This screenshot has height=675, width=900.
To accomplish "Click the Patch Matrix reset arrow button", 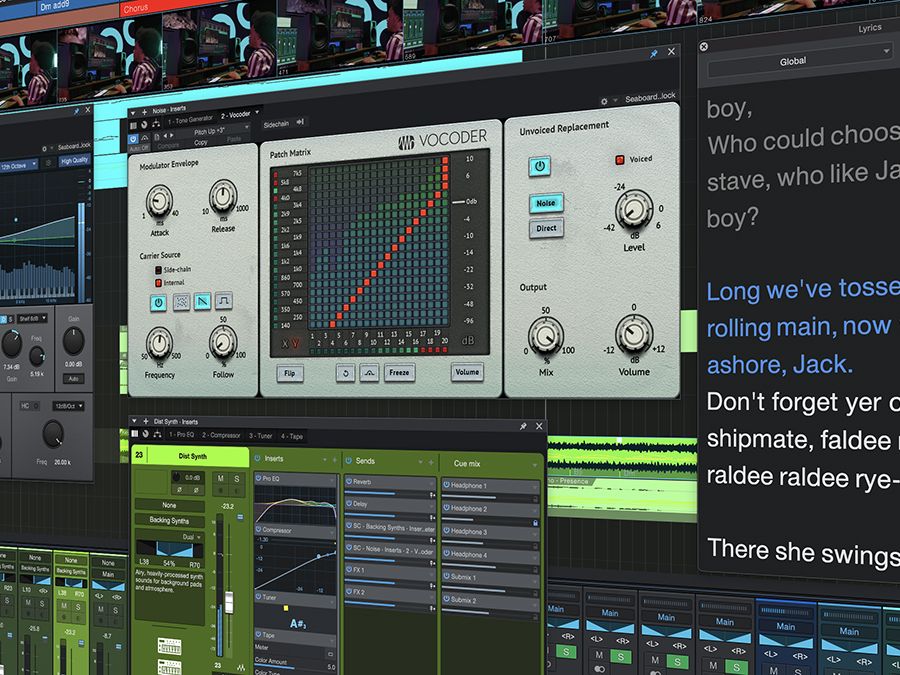I will tap(346, 373).
